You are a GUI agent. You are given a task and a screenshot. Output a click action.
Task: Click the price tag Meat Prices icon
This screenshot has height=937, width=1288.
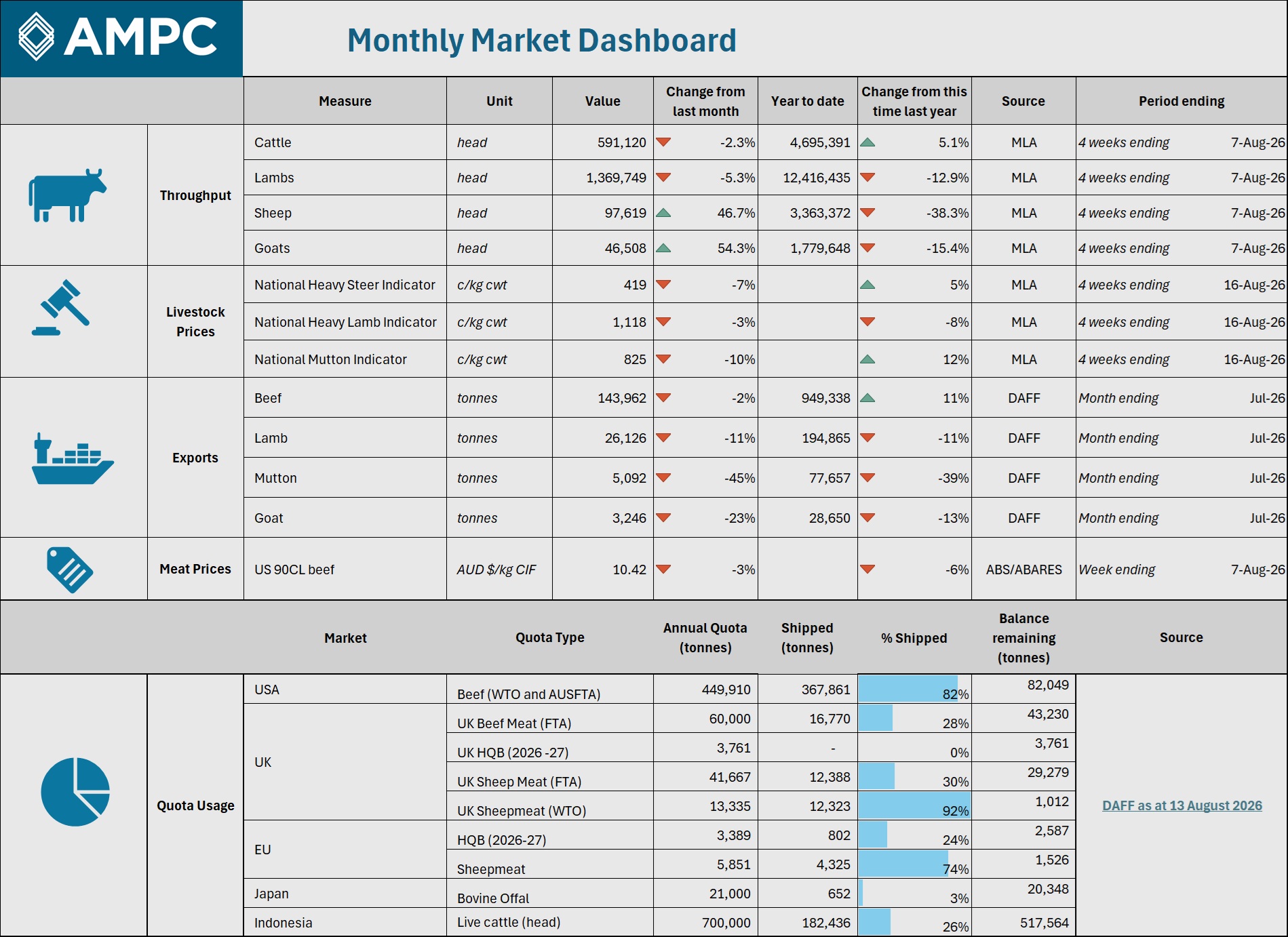[70, 570]
